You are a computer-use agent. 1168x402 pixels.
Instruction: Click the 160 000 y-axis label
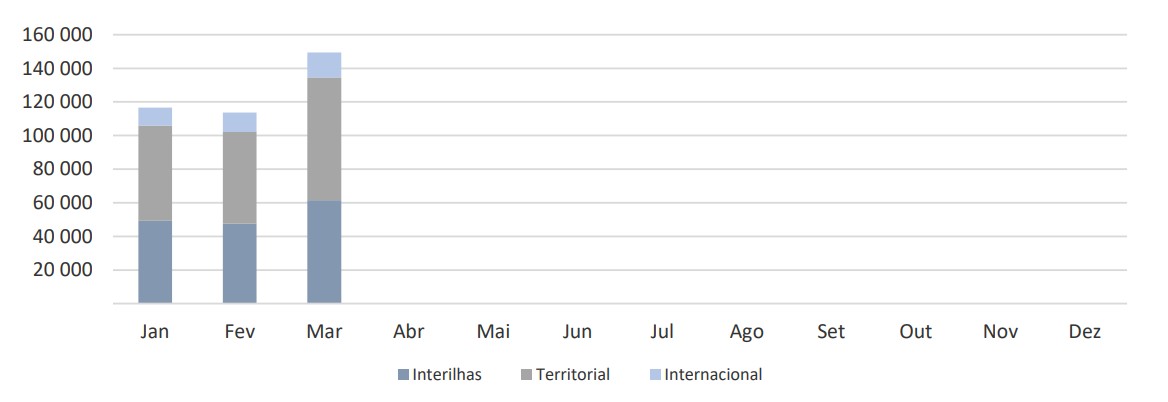click(57, 35)
